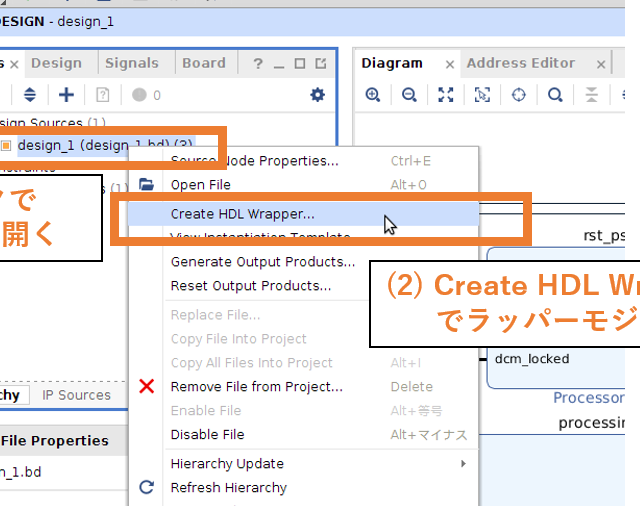Select Create HDL Wrapper menu item

point(242,213)
